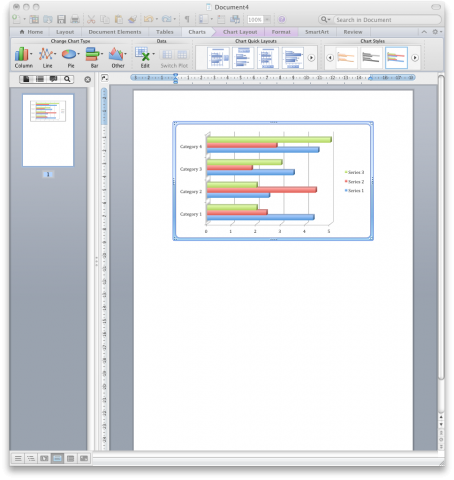Show document map pane in sidebar
This screenshot has width=454, height=480.
[40, 79]
